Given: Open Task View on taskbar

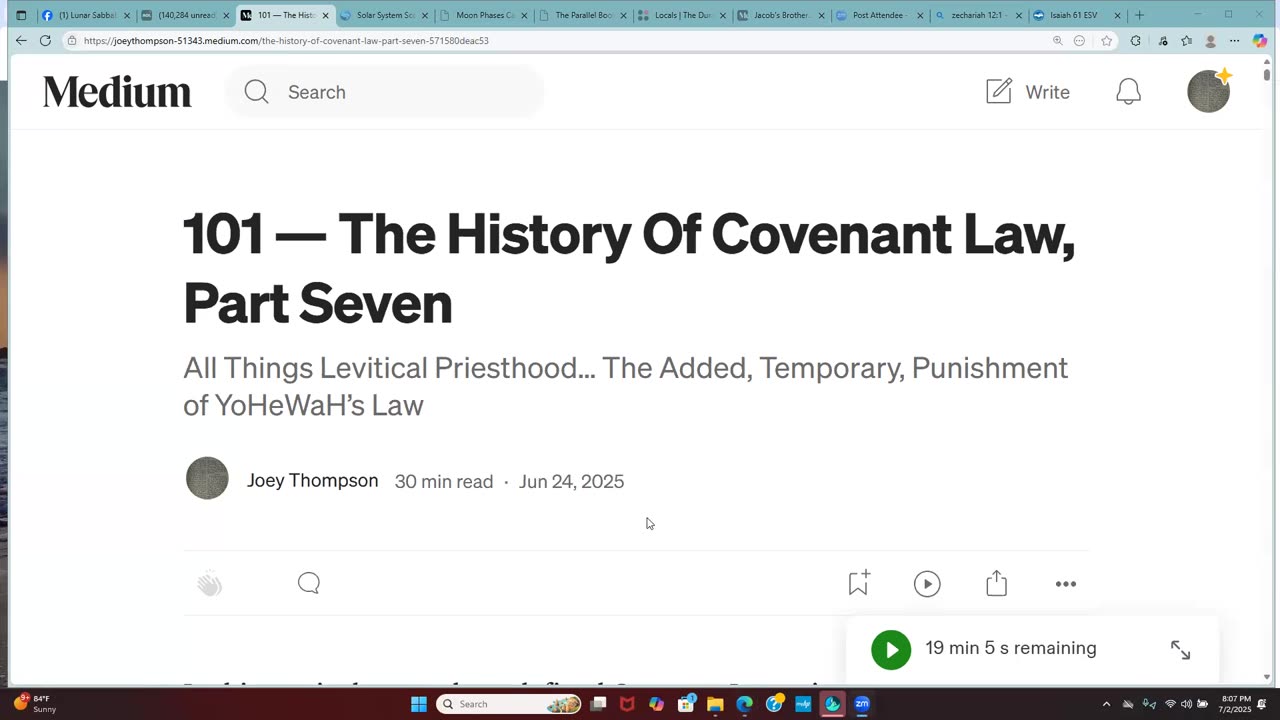Looking at the screenshot, I should pyautogui.click(x=598, y=704).
